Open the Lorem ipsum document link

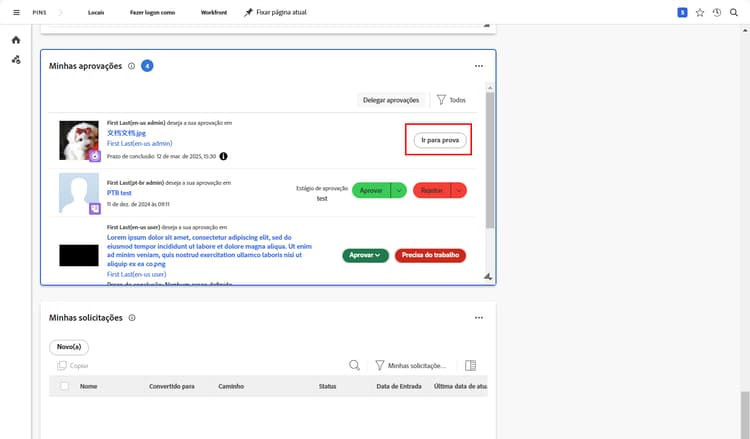[209, 251]
